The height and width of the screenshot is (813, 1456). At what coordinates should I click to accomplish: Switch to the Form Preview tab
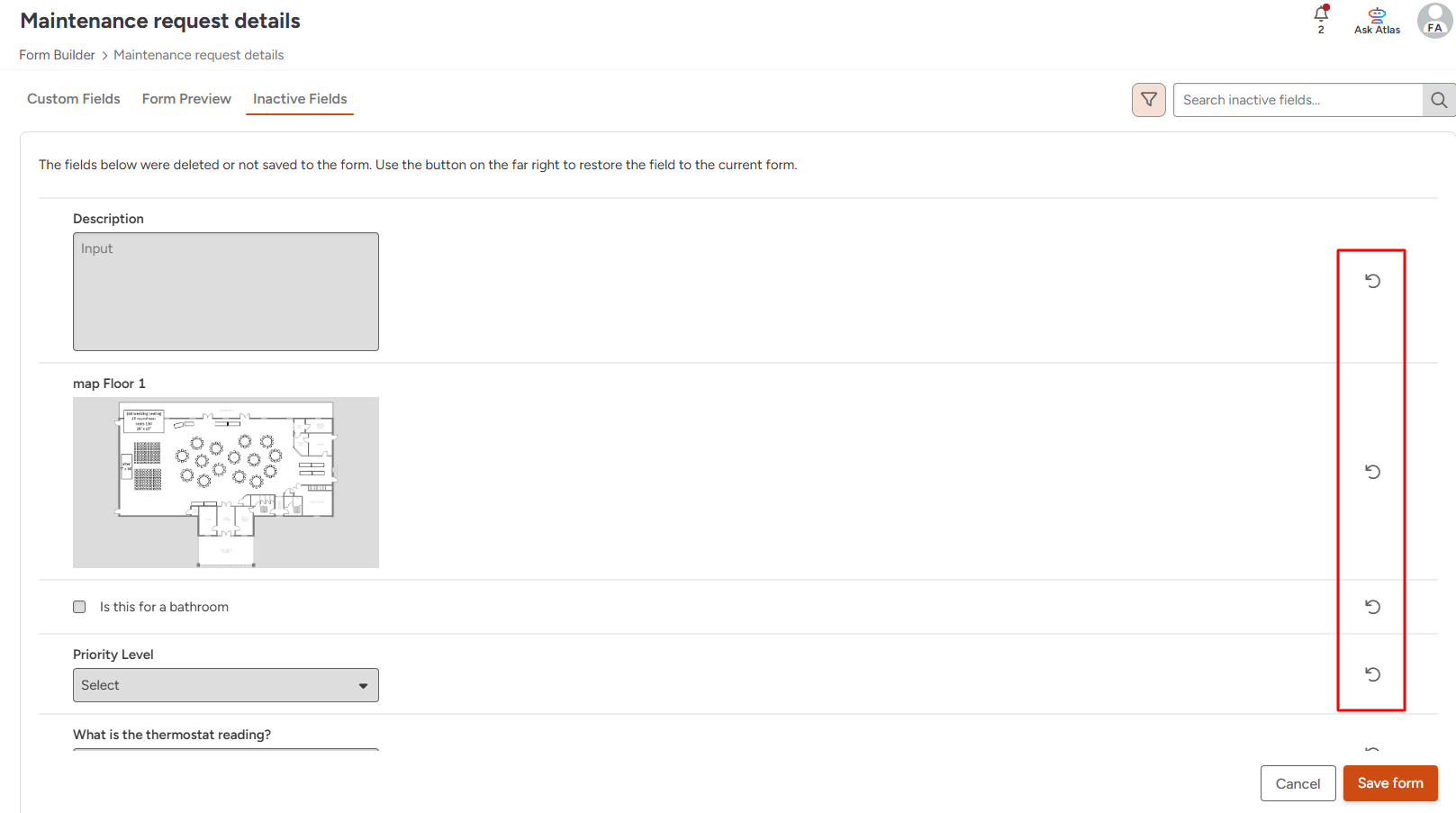point(186,99)
